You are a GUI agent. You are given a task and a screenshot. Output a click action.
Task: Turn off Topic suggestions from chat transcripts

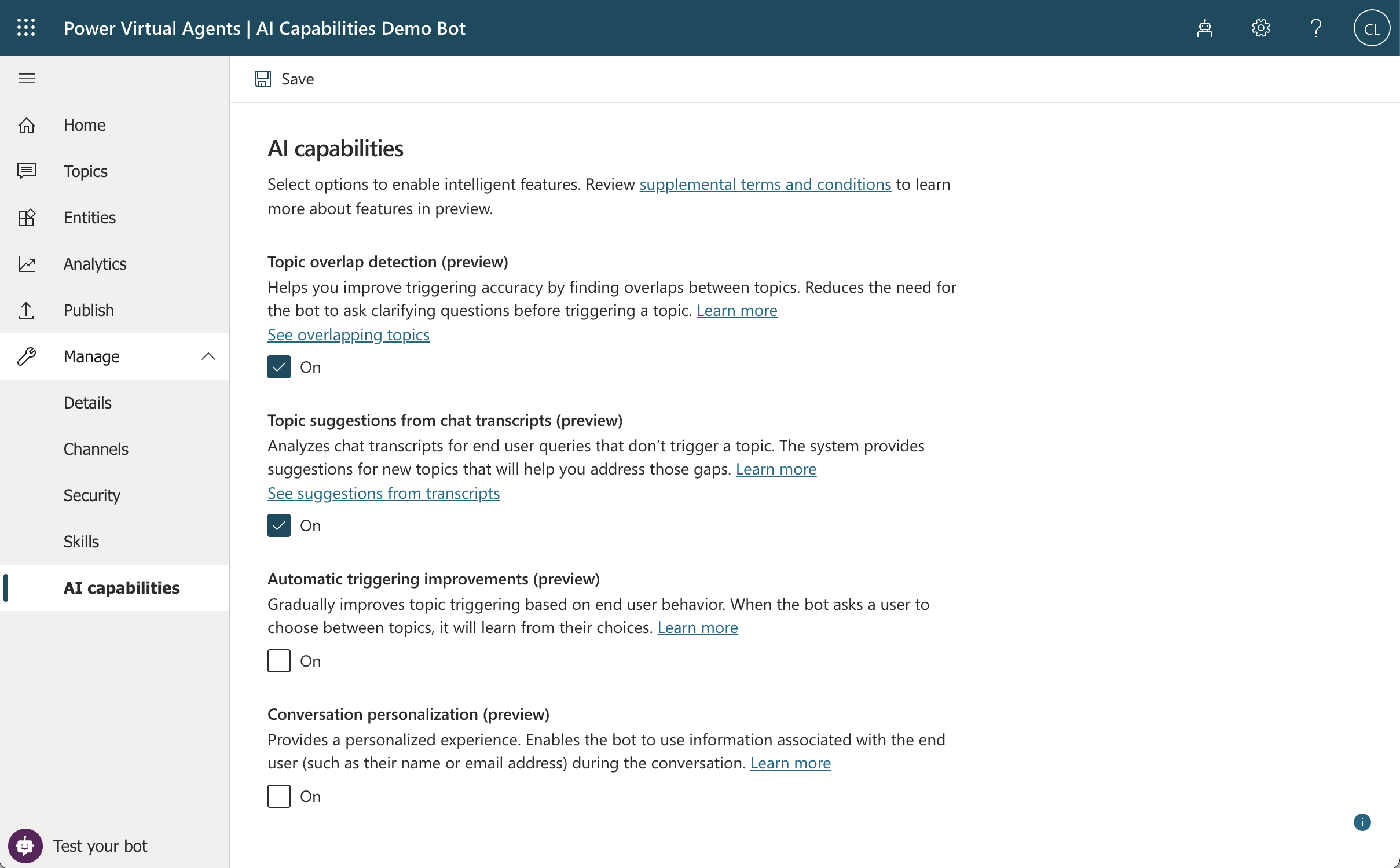(x=278, y=525)
